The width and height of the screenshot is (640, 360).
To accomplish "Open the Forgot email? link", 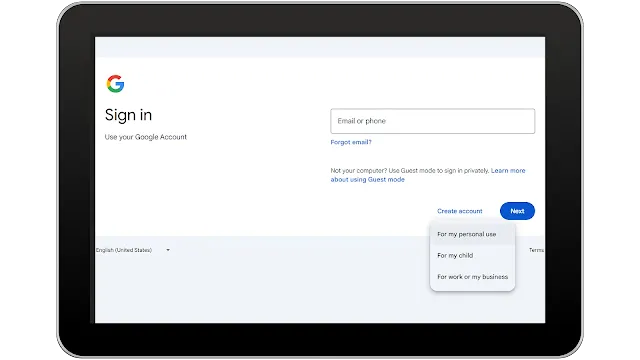I will [x=351, y=142].
